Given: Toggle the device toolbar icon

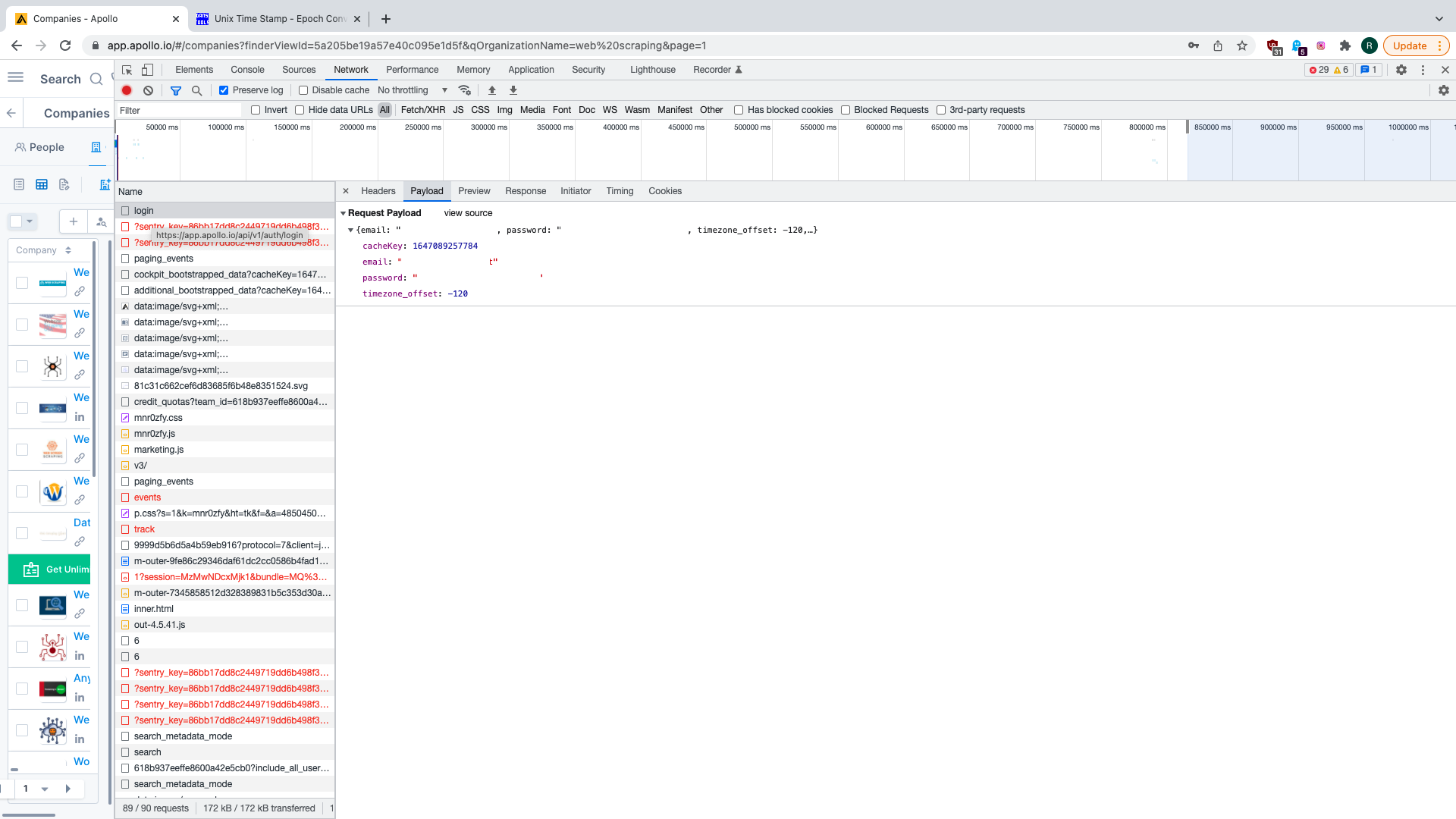Looking at the screenshot, I should pyautogui.click(x=148, y=70).
